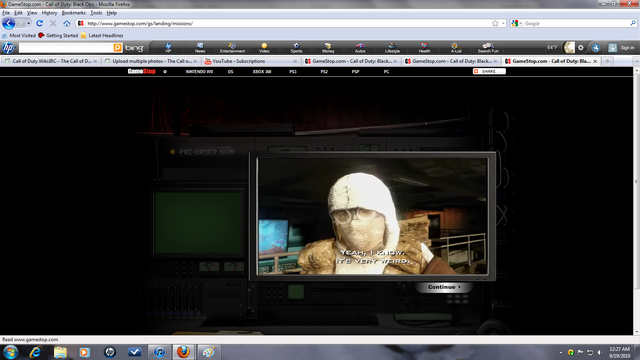Open the Edit menu
The height and width of the screenshot is (360, 640).
pyautogui.click(x=18, y=13)
